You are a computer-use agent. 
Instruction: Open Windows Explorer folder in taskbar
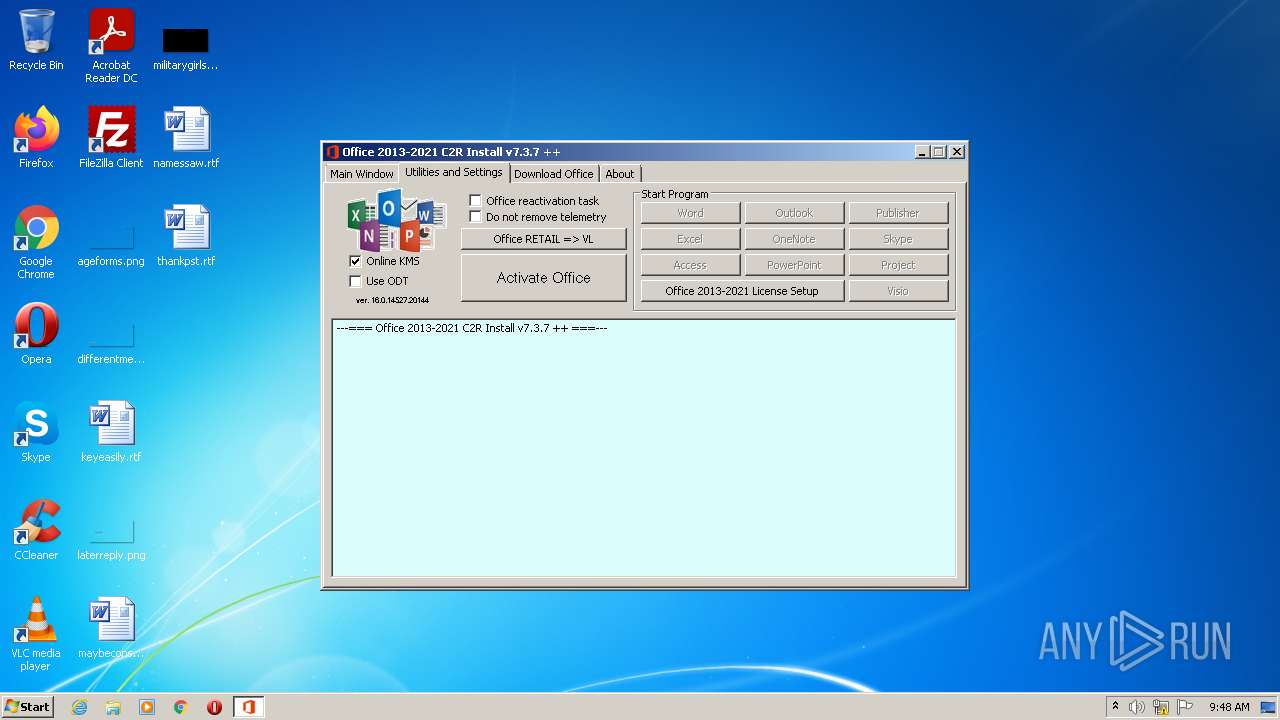click(x=113, y=707)
